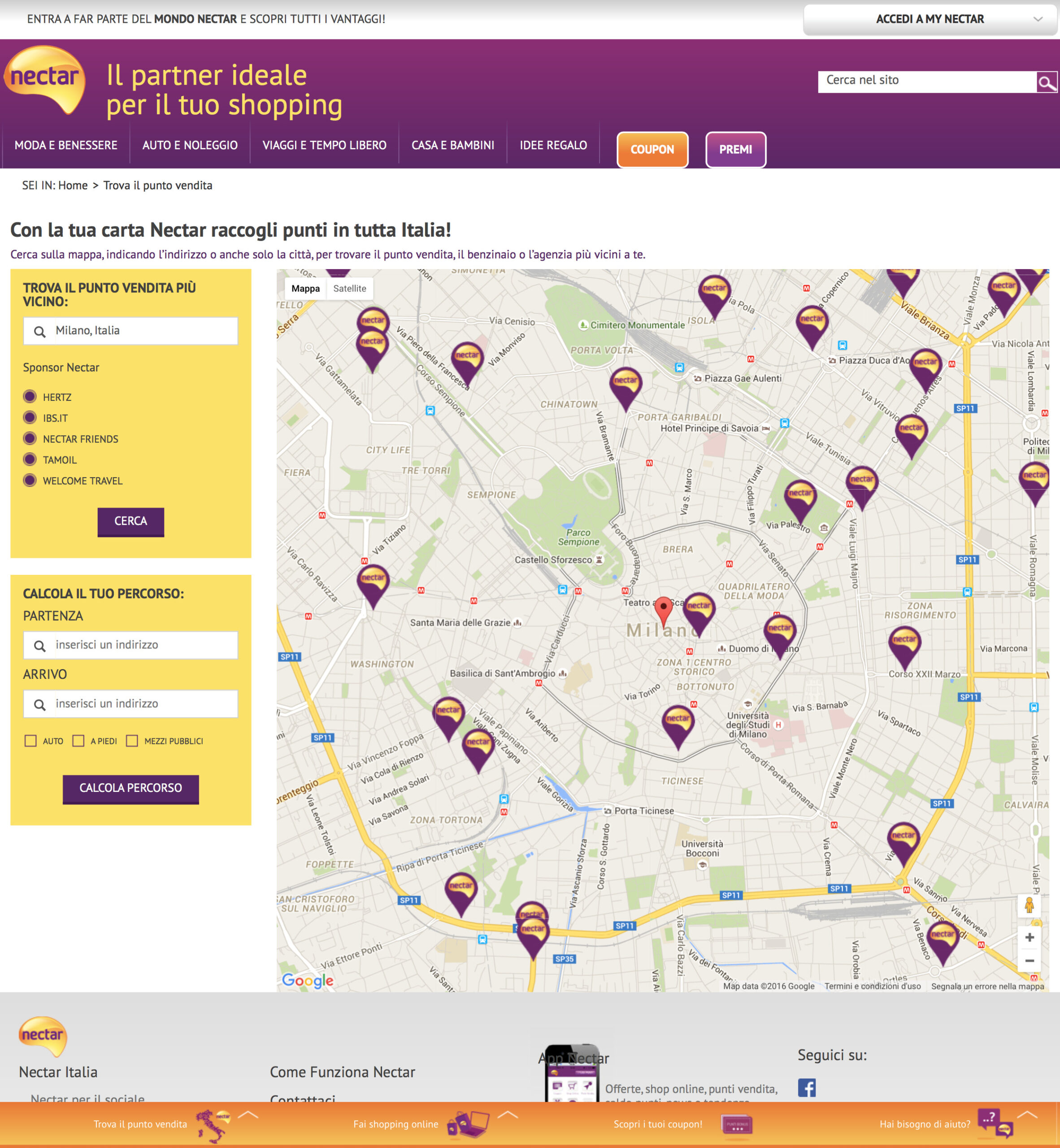Switch the map to Satellite view

[x=349, y=289]
